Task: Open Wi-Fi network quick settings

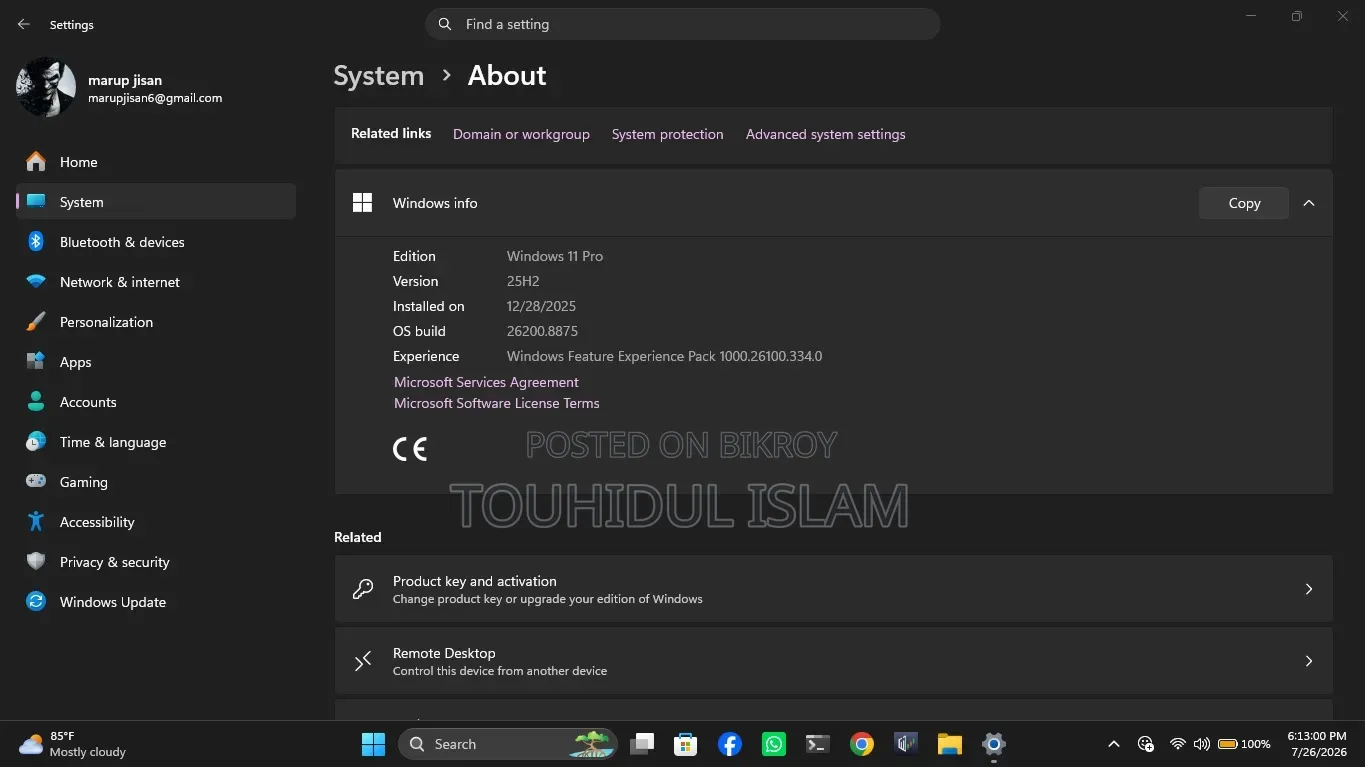Action: (x=1178, y=744)
